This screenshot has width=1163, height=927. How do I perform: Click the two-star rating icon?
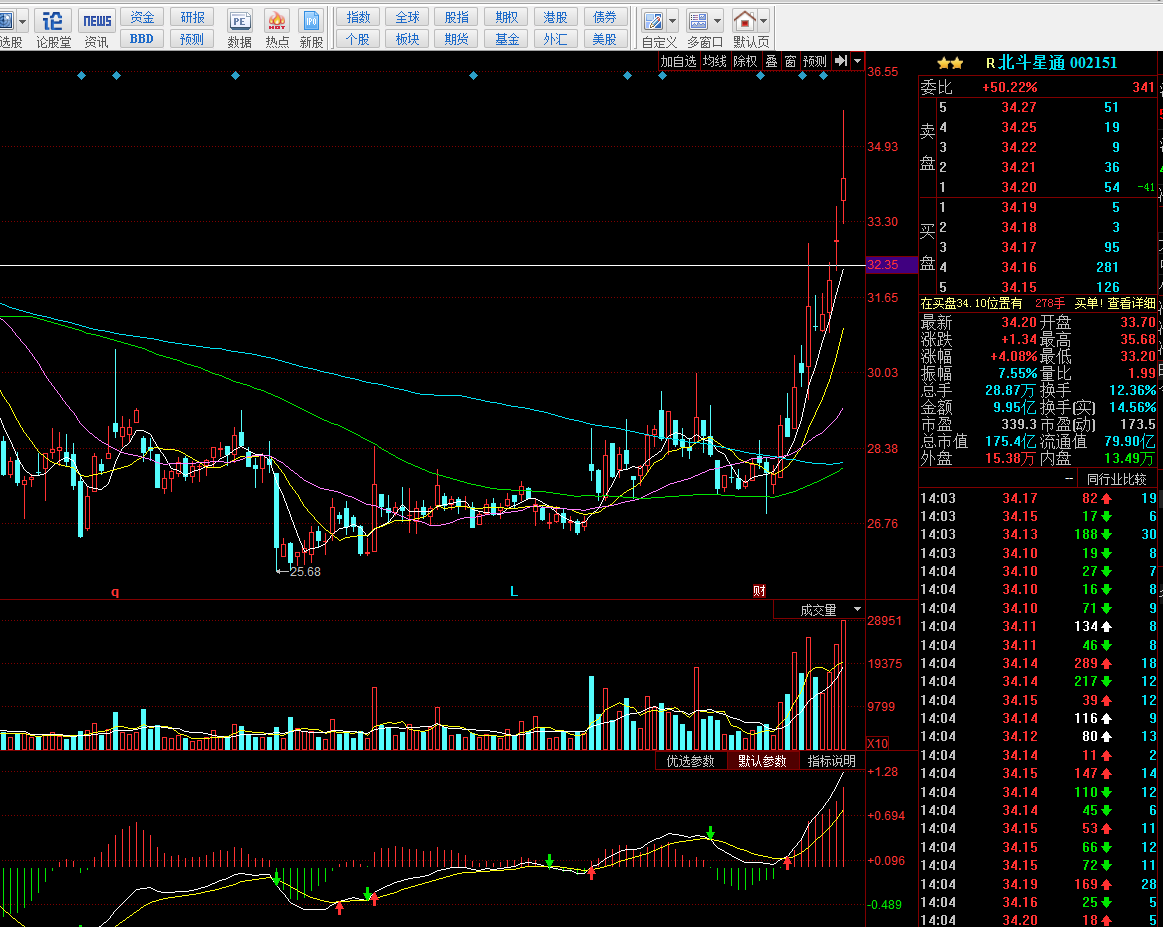pos(950,64)
